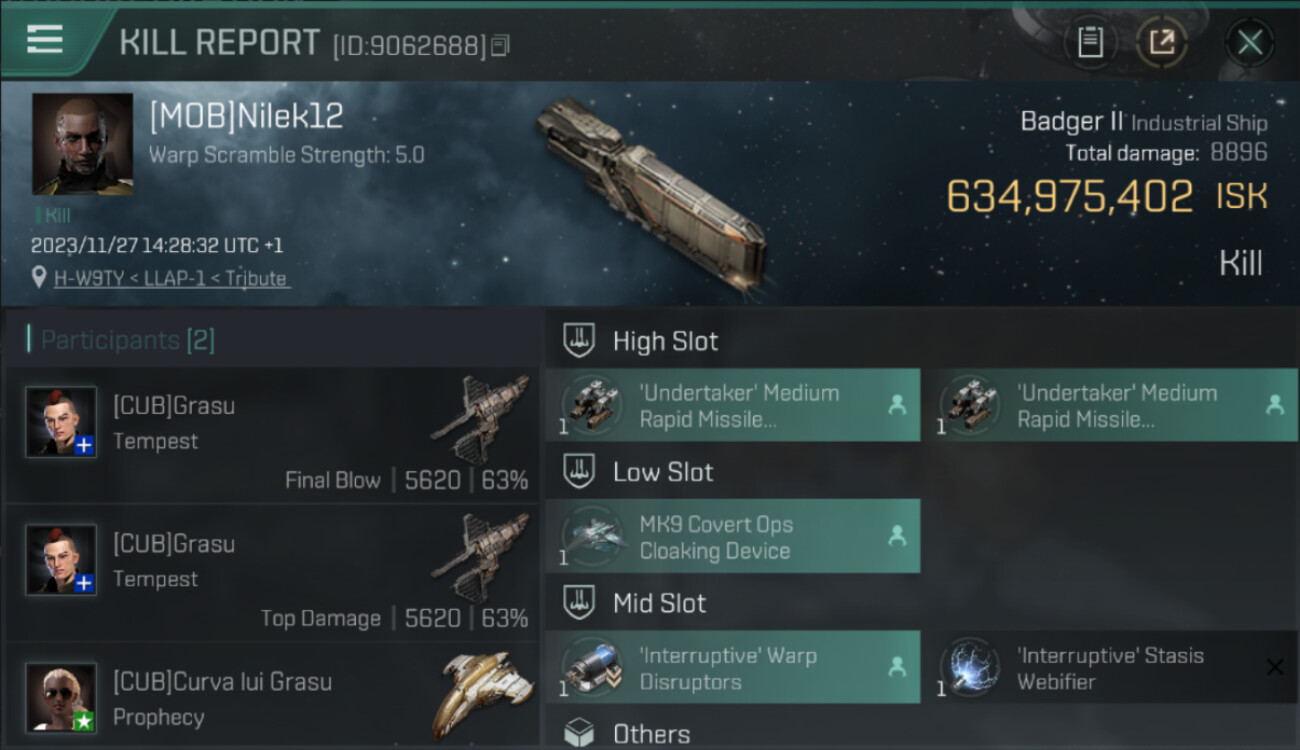This screenshot has height=750, width=1300.
Task: Select the second 'Undertaker' Medium Rapid Missile item
Action: pyautogui.click(x=1110, y=405)
